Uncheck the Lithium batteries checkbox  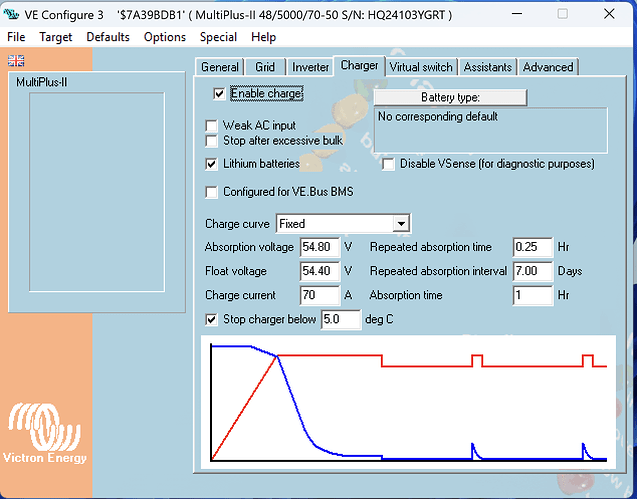[211, 164]
